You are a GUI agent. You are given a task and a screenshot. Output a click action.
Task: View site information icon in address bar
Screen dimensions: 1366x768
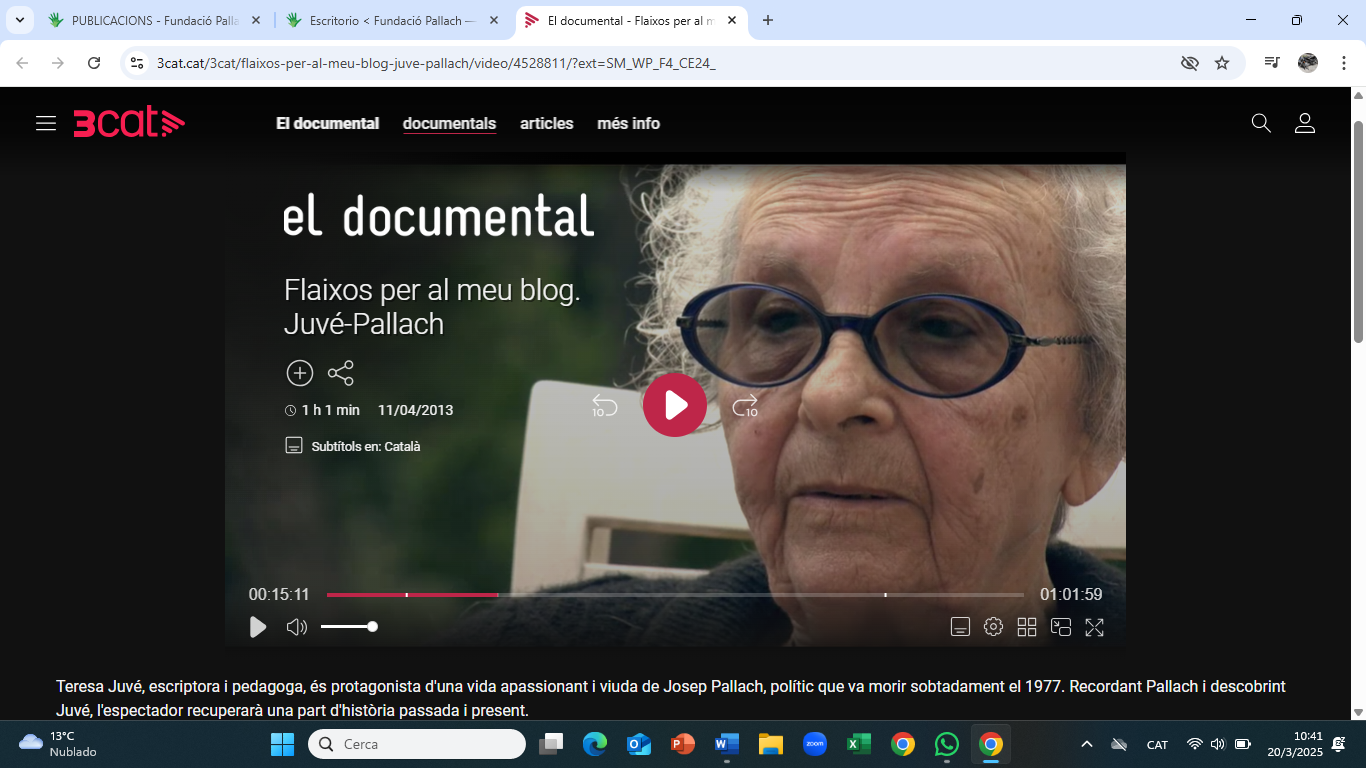tap(138, 63)
